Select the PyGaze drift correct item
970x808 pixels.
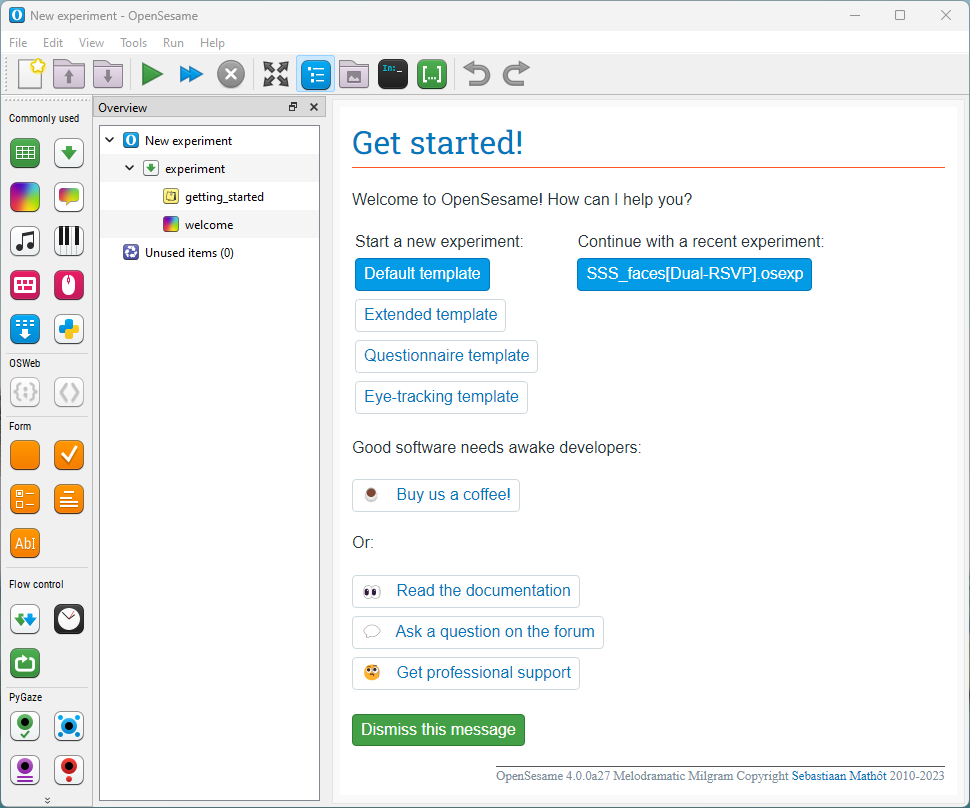pyautogui.click(x=69, y=726)
